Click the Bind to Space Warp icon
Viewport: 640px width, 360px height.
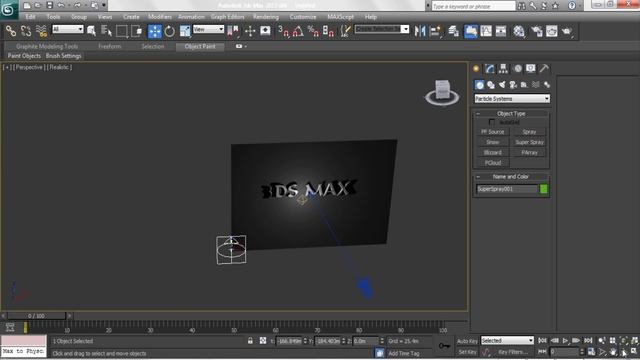click(41, 31)
